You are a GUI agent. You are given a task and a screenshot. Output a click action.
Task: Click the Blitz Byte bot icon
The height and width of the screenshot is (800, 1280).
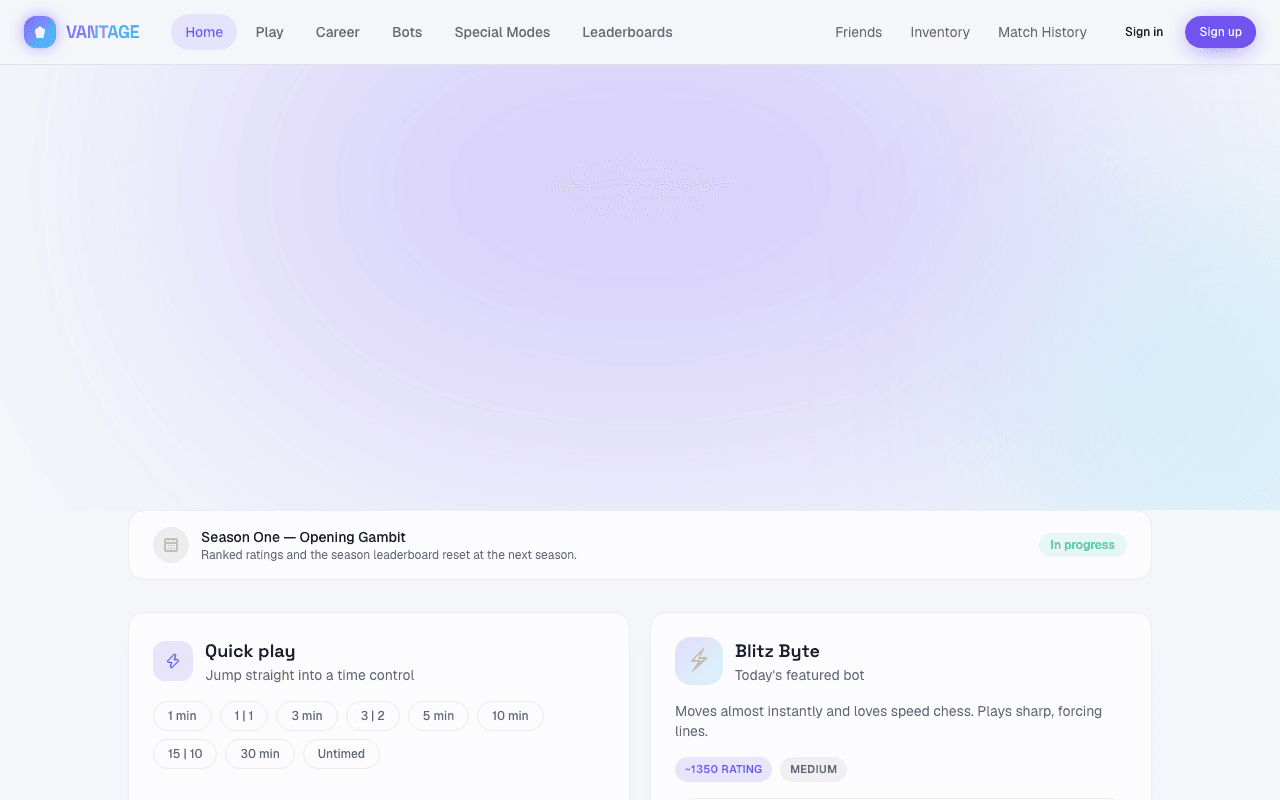click(699, 661)
